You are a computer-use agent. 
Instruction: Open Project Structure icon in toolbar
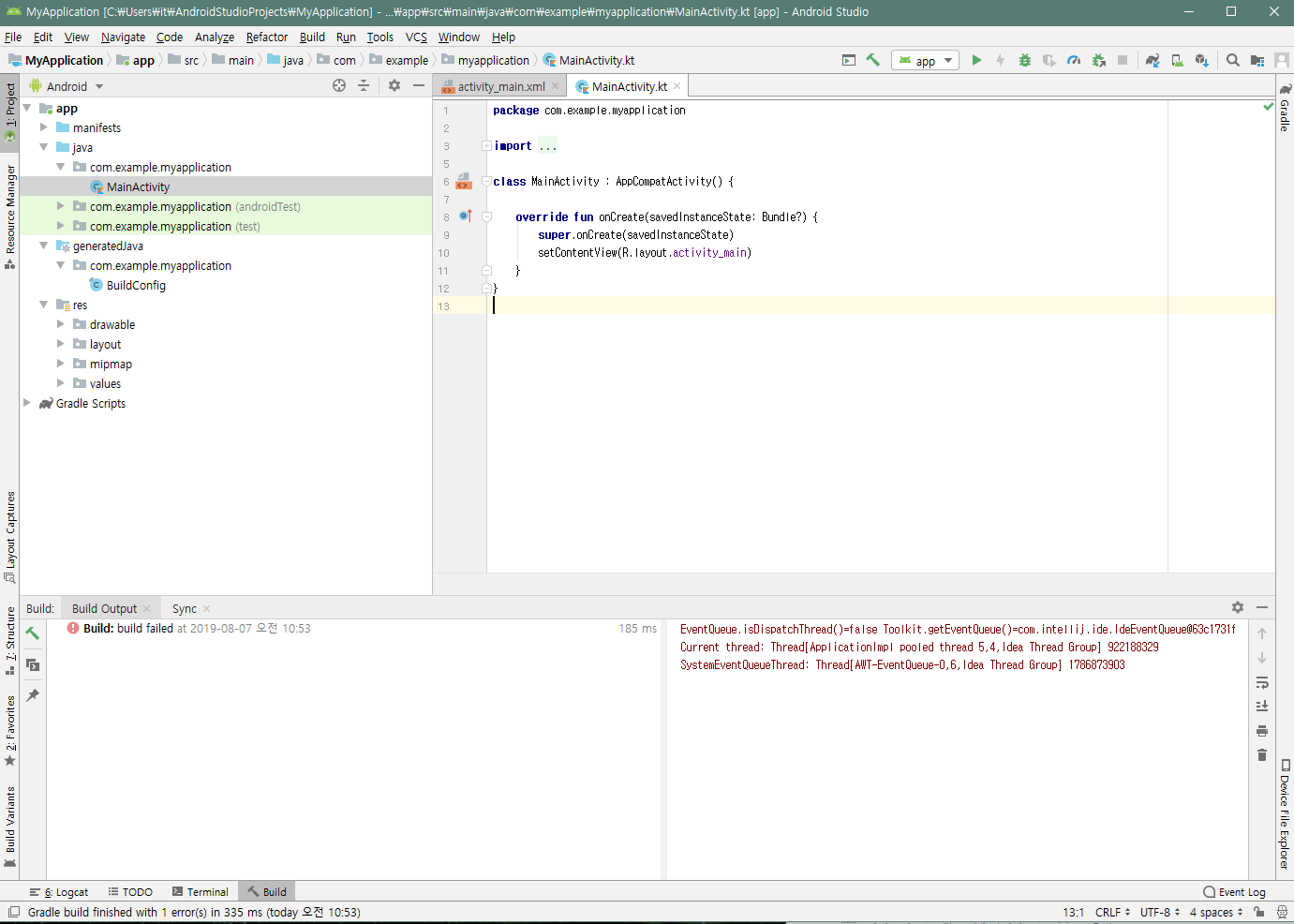click(1257, 60)
